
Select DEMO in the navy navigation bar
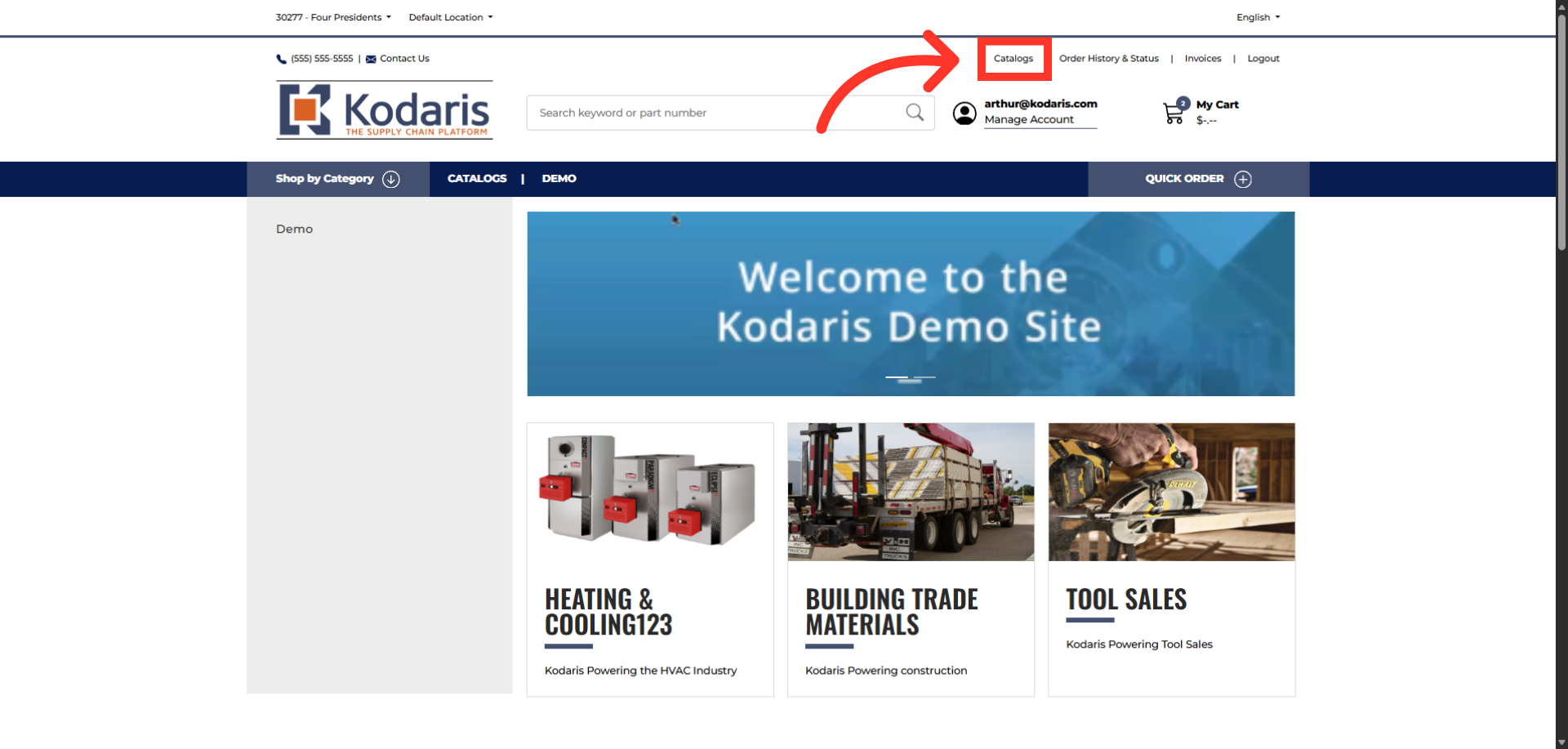pos(559,179)
